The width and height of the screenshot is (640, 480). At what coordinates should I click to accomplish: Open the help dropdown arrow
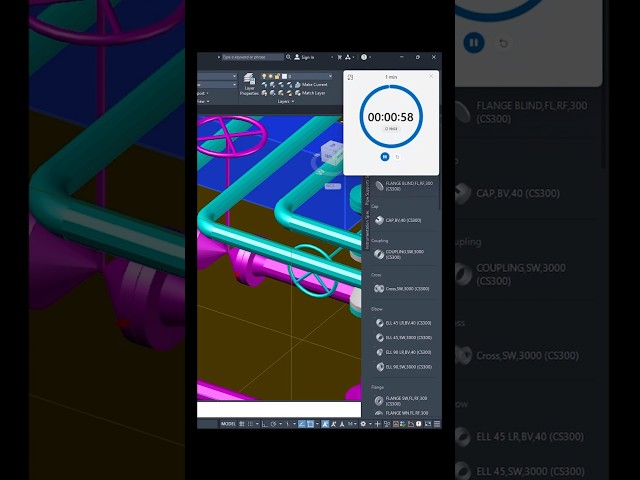point(370,57)
